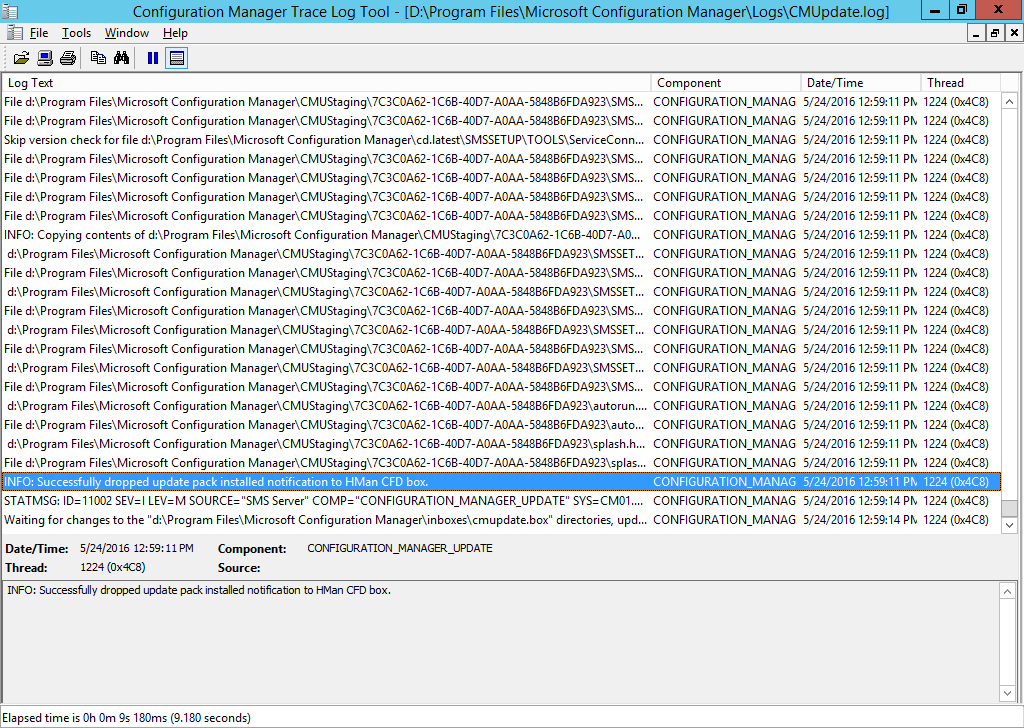Open the File menu
This screenshot has width=1024, height=728.
pyautogui.click(x=39, y=33)
